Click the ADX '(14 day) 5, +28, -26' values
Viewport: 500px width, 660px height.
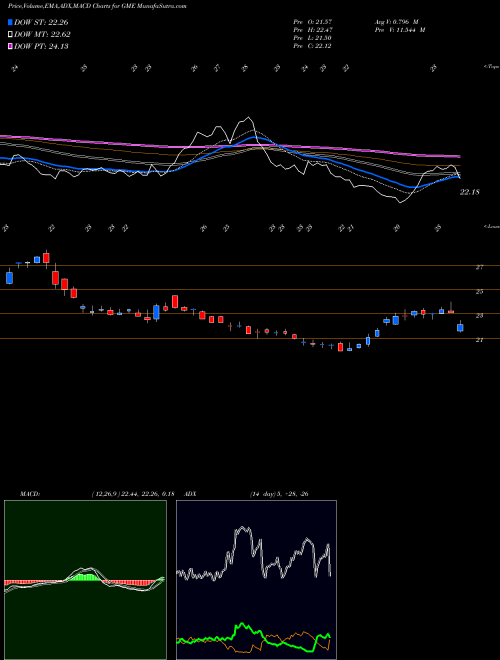click(x=279, y=494)
